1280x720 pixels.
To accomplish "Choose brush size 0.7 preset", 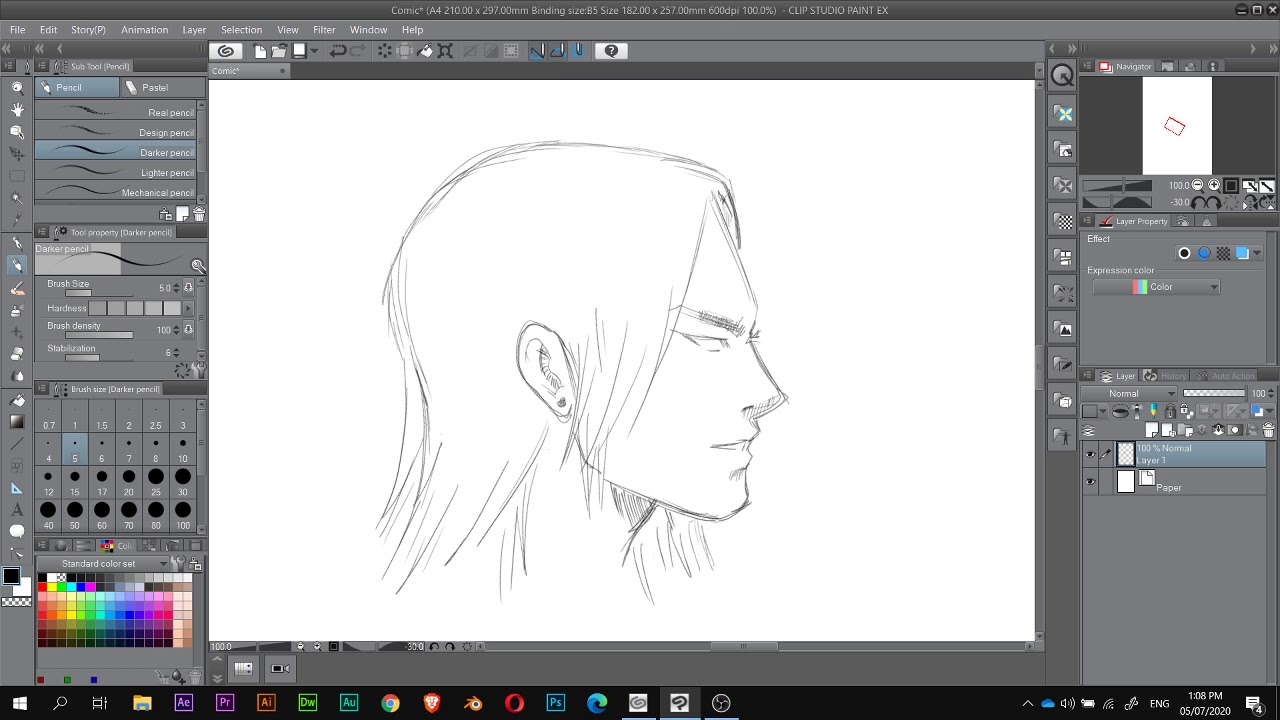I will 48,418.
